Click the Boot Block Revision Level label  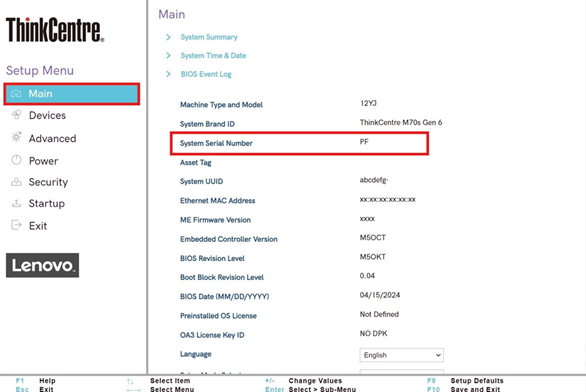coord(222,278)
